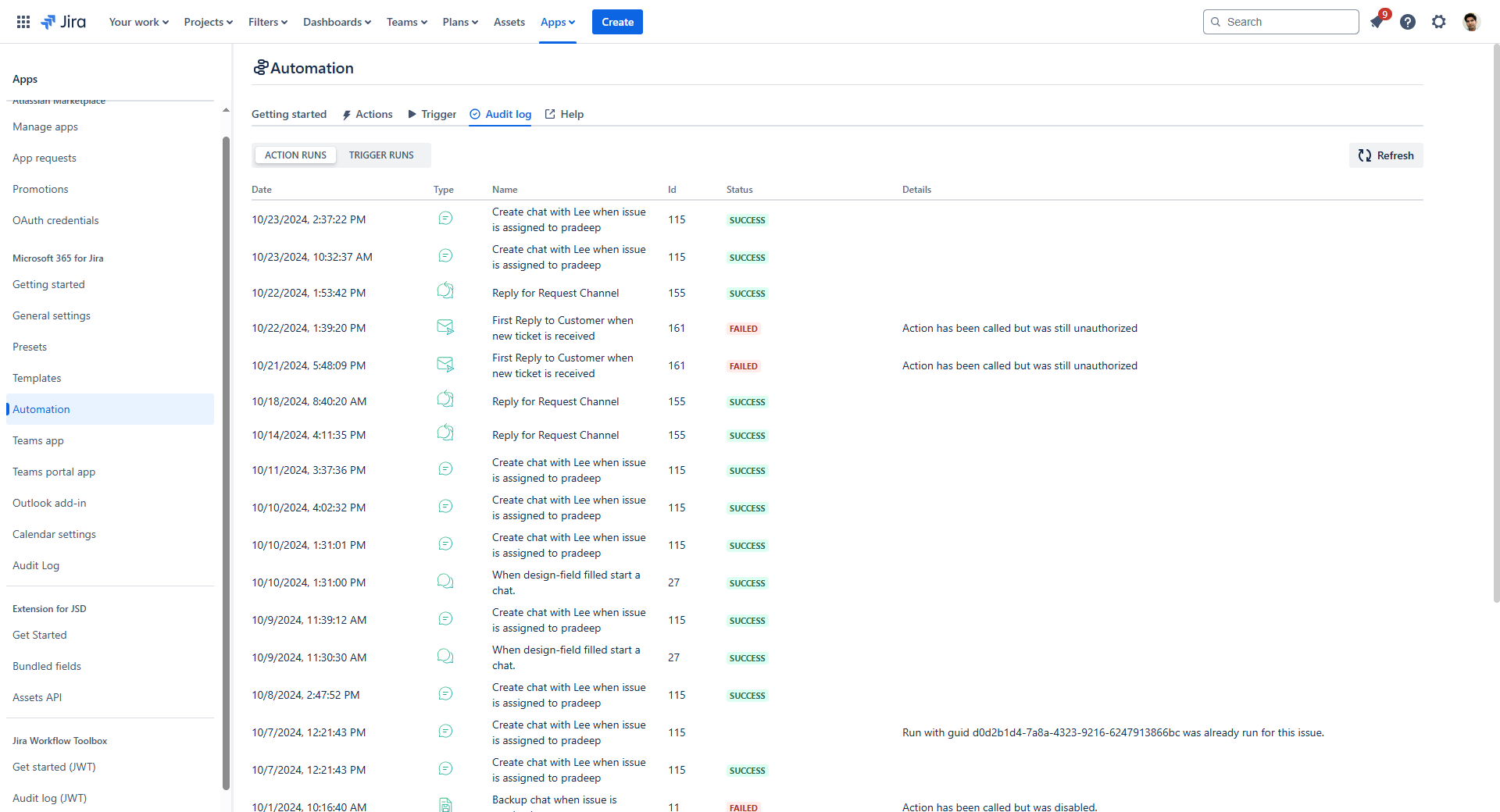Open the Dashboards dropdown
Screen dimensions: 1500x812
pos(337,22)
